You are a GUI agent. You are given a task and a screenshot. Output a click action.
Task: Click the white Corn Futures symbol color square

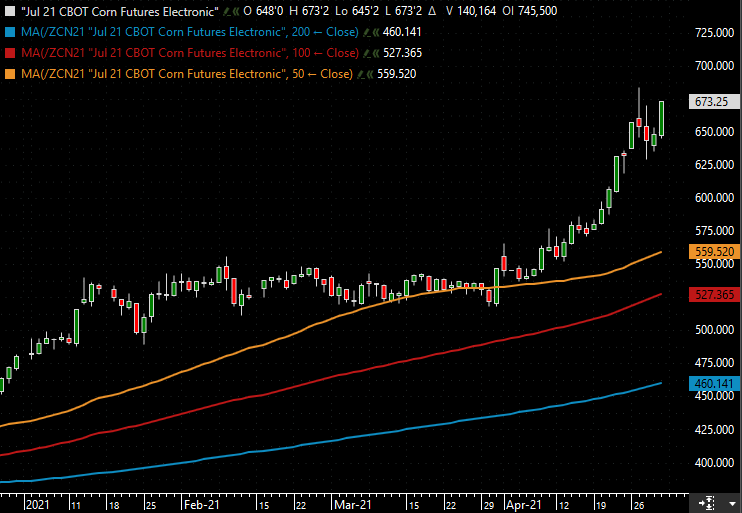coord(9,11)
